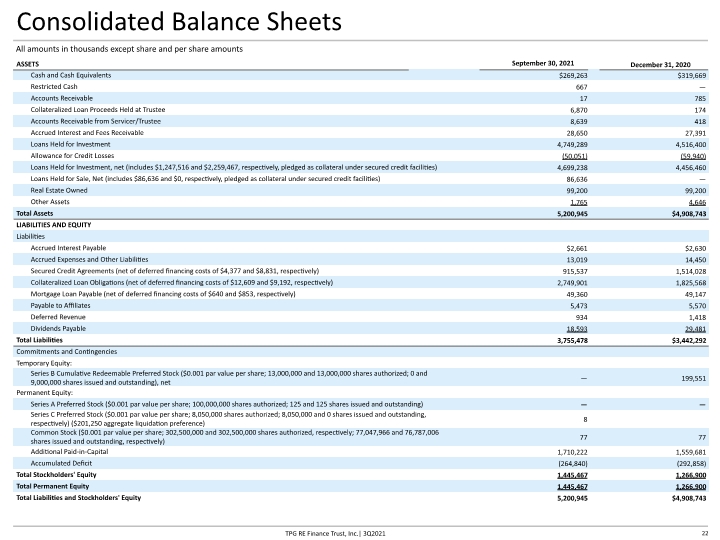The image size is (720, 540).
Task: Click the Cash and Cash Equivalents row label
Action: (x=71, y=75)
